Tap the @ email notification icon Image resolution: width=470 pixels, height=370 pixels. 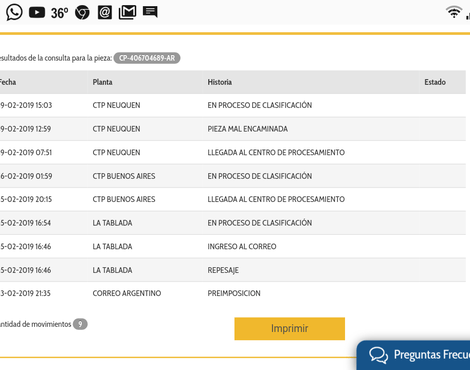point(105,13)
